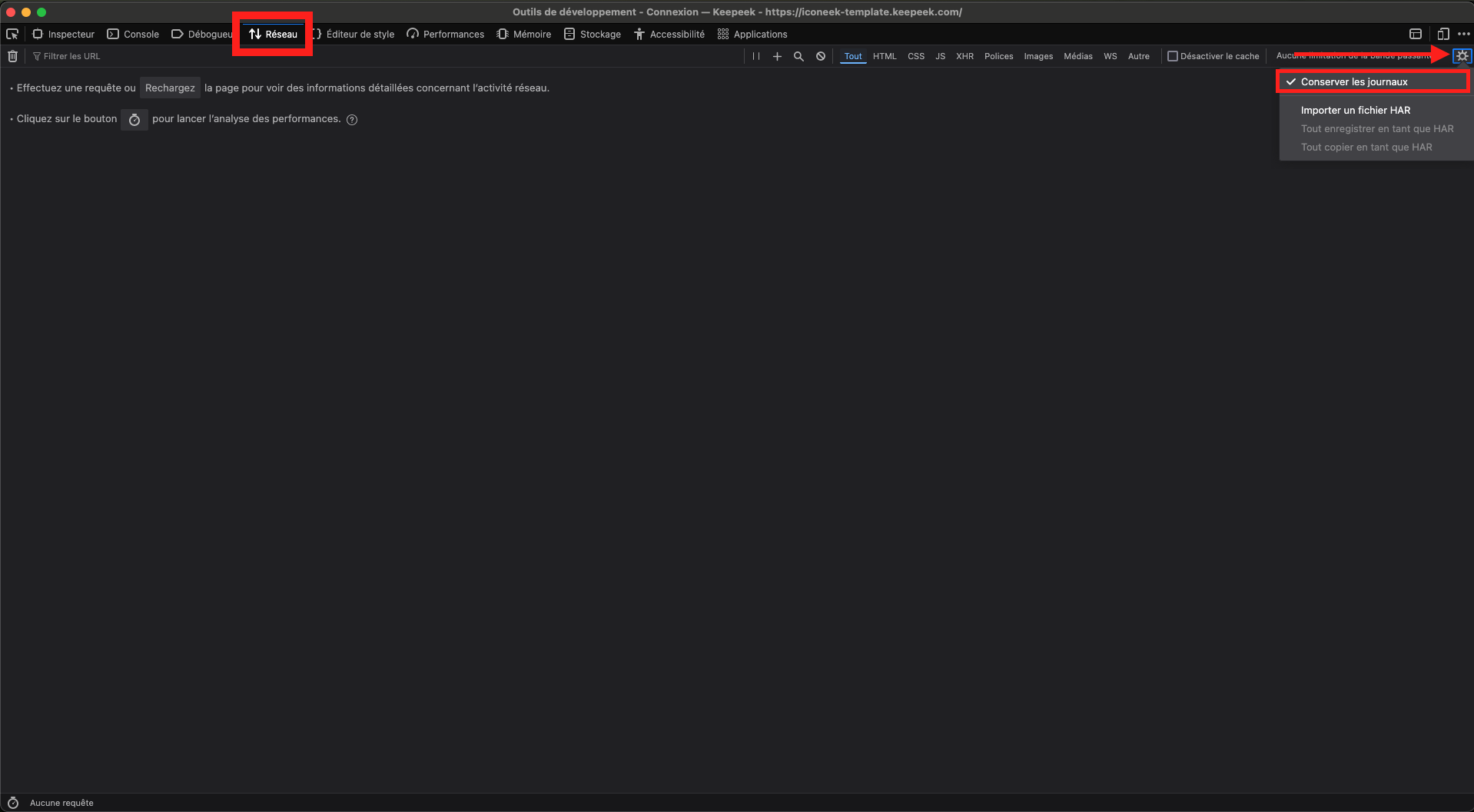Image resolution: width=1474 pixels, height=812 pixels.
Task: Open request blocking panel icon
Action: click(x=821, y=56)
